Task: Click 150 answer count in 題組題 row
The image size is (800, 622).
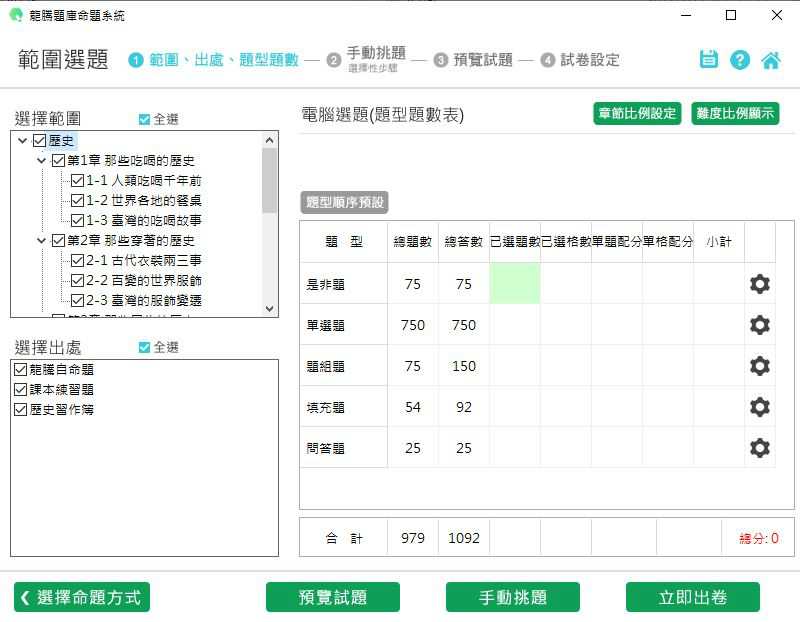Action: point(464,366)
